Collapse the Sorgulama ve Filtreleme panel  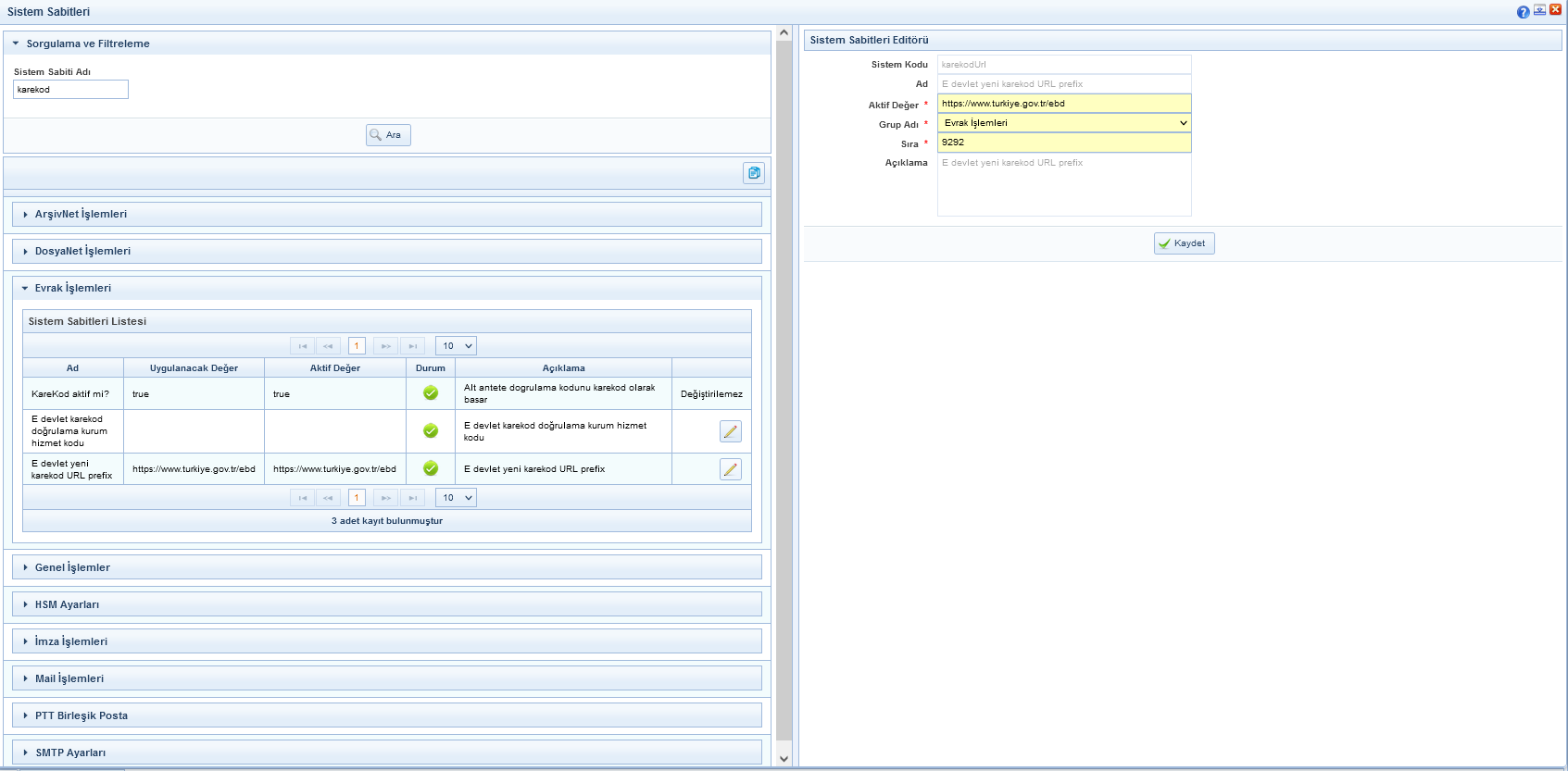pyautogui.click(x=16, y=44)
